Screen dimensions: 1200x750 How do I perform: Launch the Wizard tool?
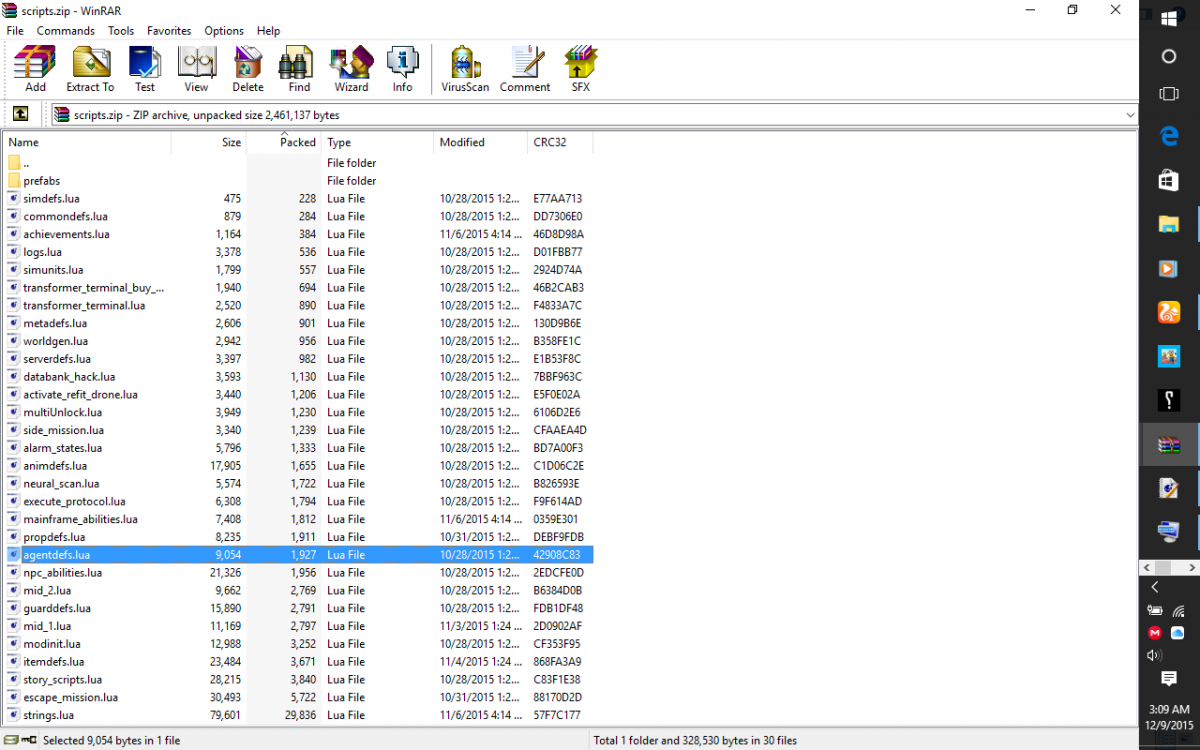click(x=351, y=69)
